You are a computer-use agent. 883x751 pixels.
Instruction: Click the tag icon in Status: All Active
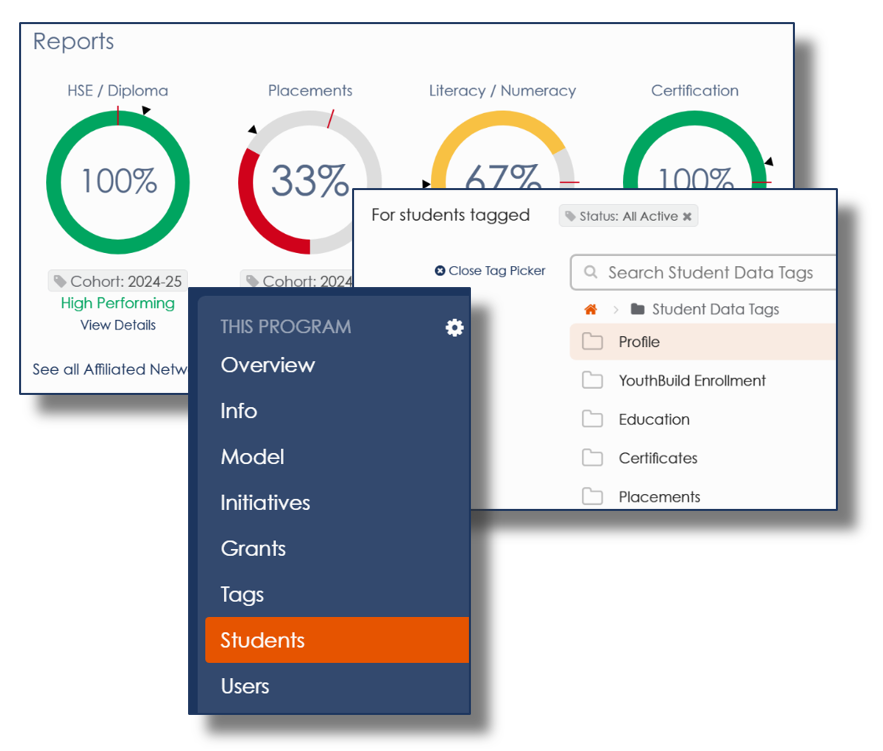point(570,216)
